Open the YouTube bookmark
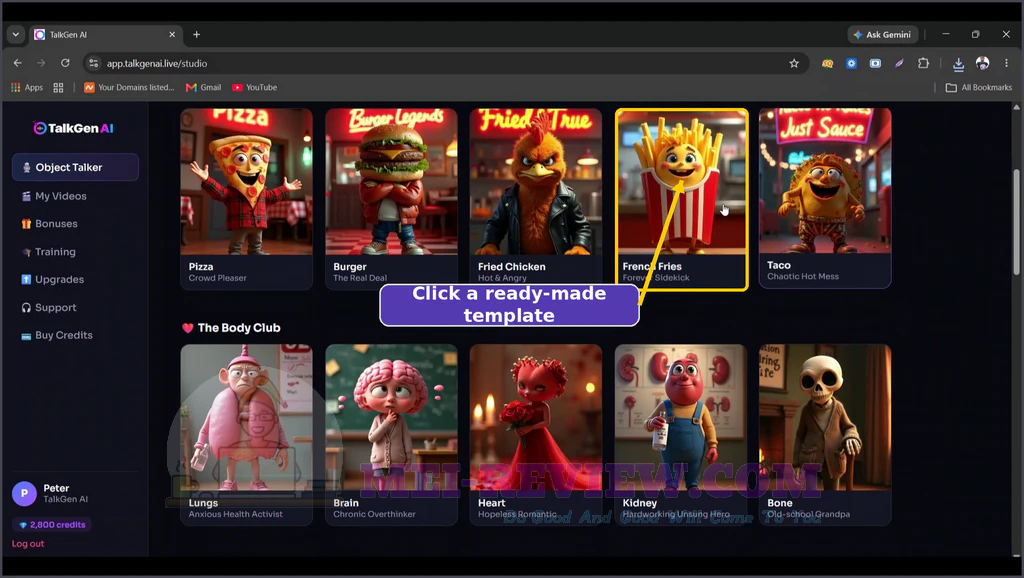 pyautogui.click(x=254, y=88)
